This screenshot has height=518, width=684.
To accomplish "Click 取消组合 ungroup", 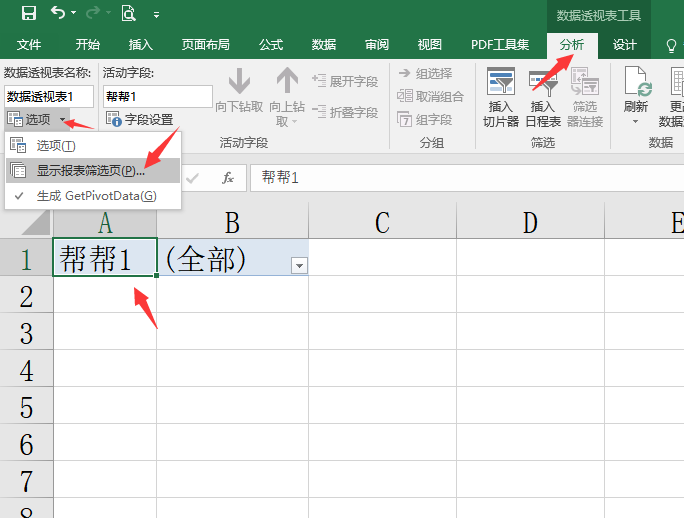I will coord(430,96).
